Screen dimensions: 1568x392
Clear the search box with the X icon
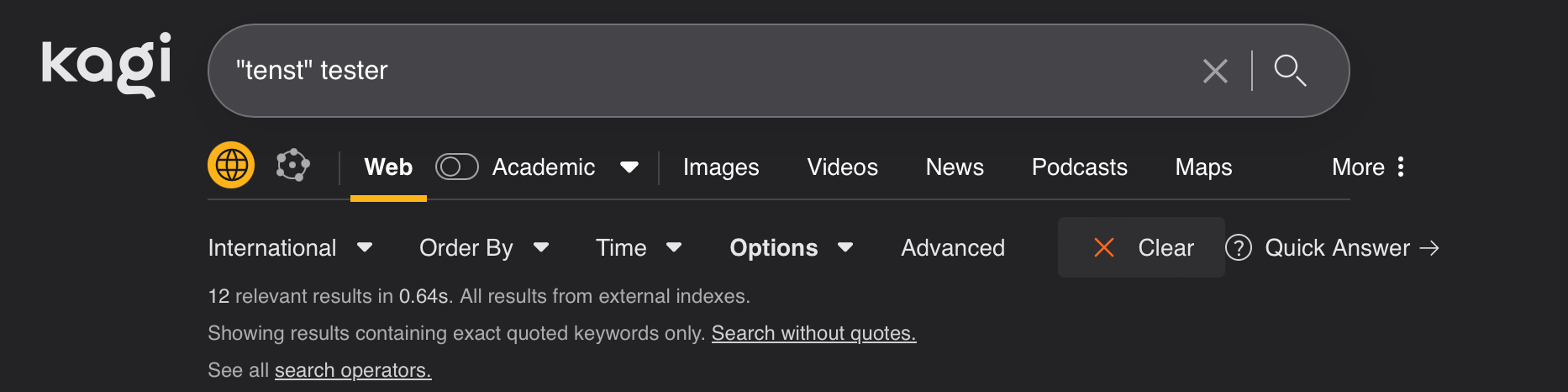[x=1215, y=71]
